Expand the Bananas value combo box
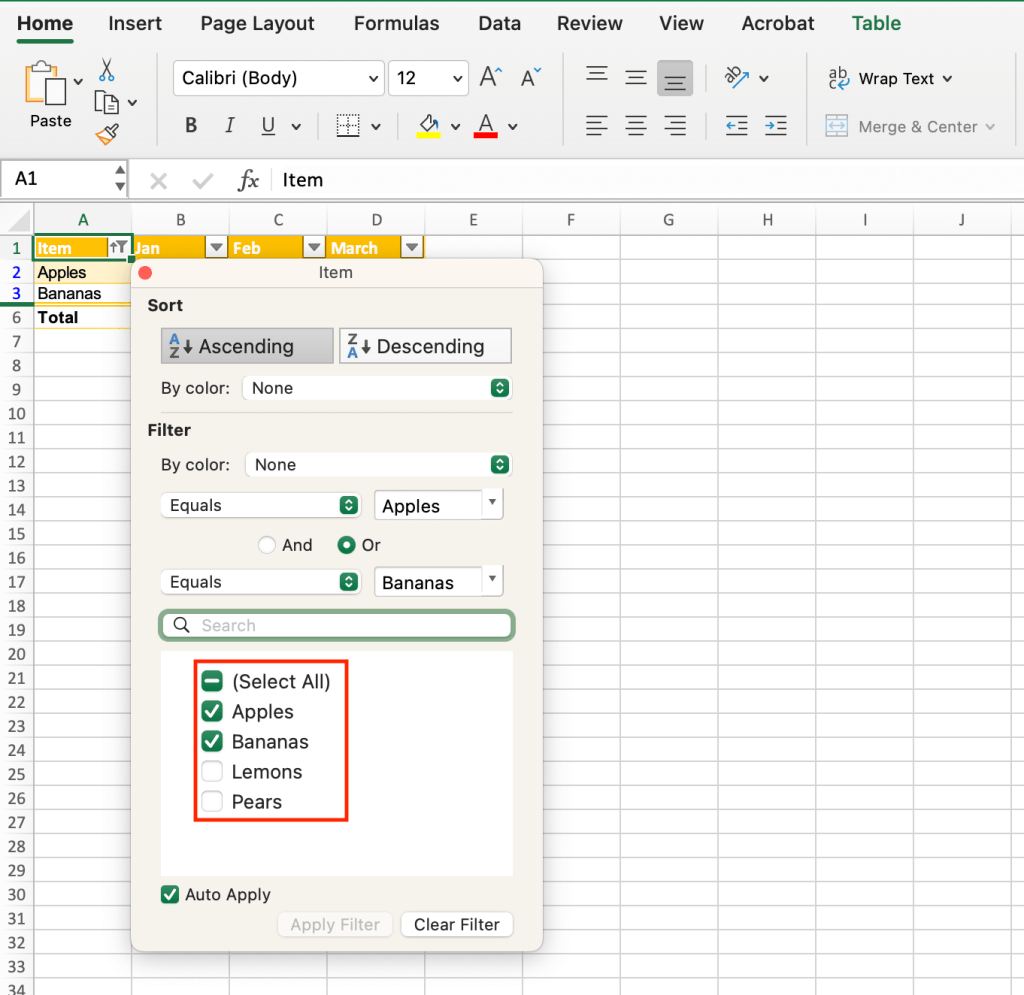Viewport: 1024px width, 995px height. point(492,580)
